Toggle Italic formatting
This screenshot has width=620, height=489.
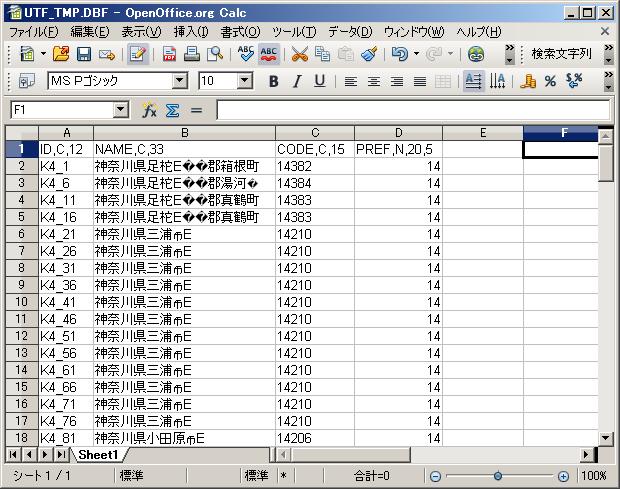[x=296, y=81]
